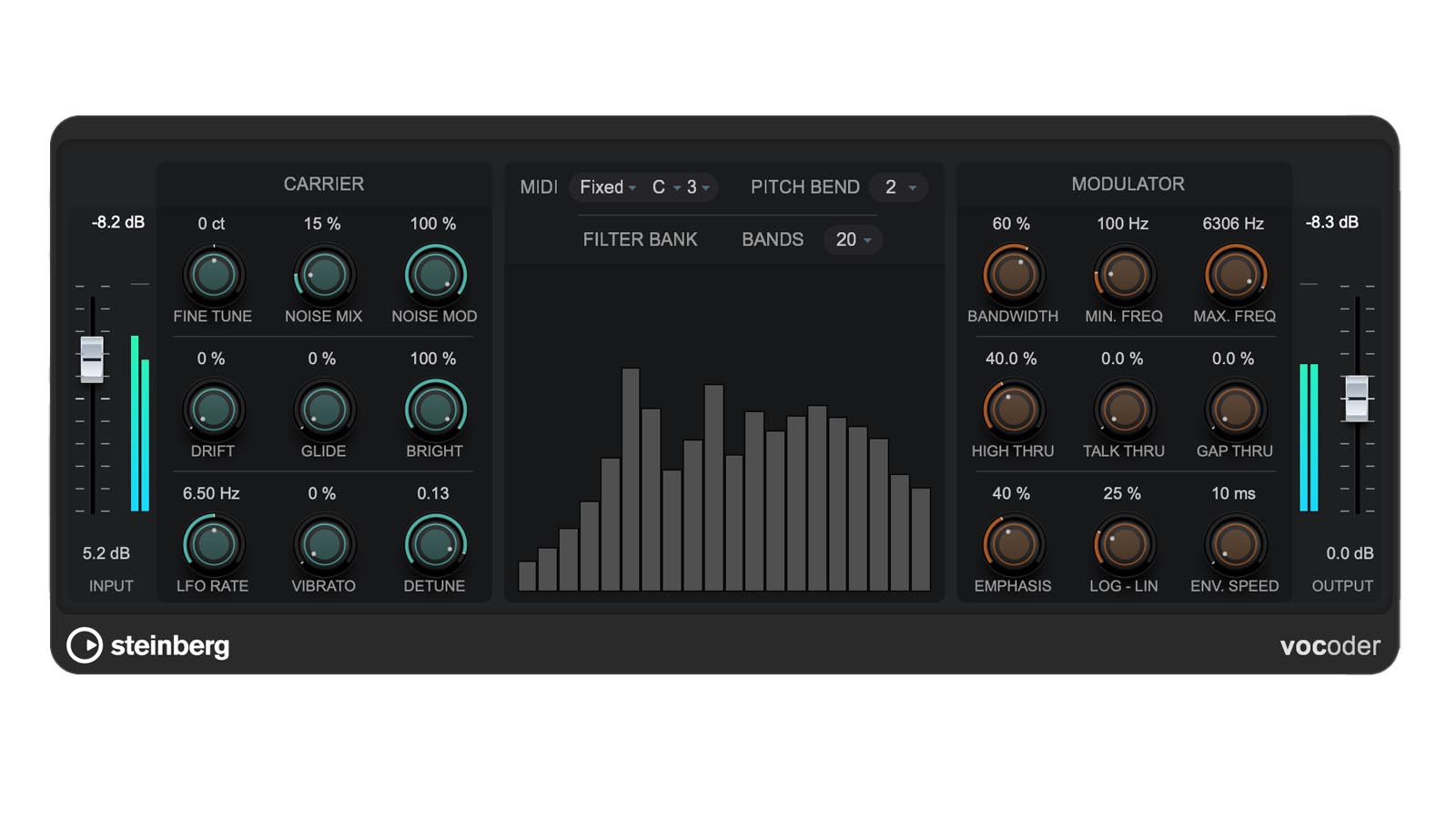
Task: Click the Min. Freq knob
Action: [1123, 275]
